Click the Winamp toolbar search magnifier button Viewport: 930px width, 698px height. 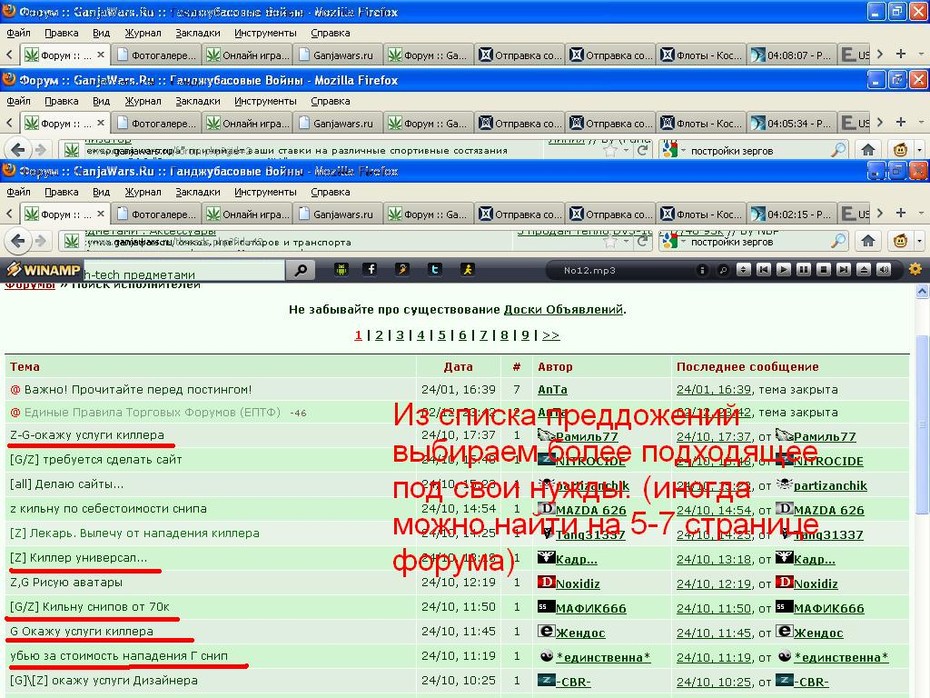tap(301, 270)
